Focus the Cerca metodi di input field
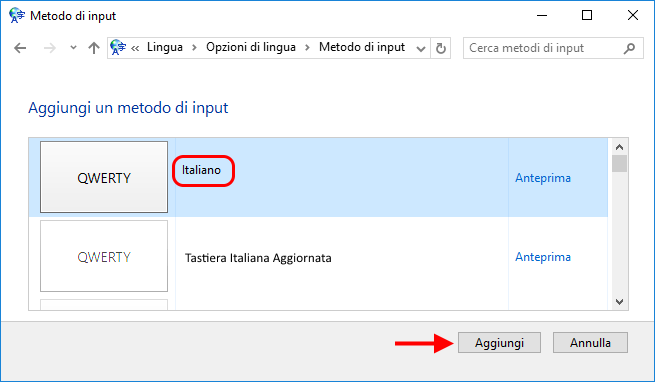Image resolution: width=655 pixels, height=382 pixels. 553,48
